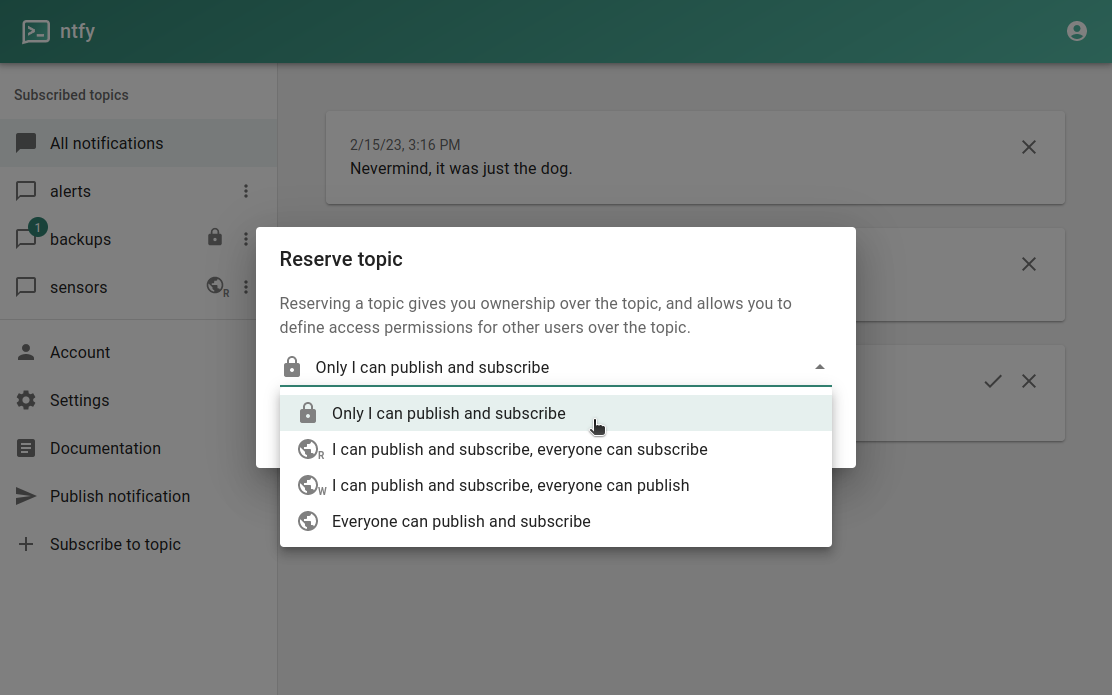1112x695 pixels.
Task: Go to the Account page
Action: [x=80, y=352]
